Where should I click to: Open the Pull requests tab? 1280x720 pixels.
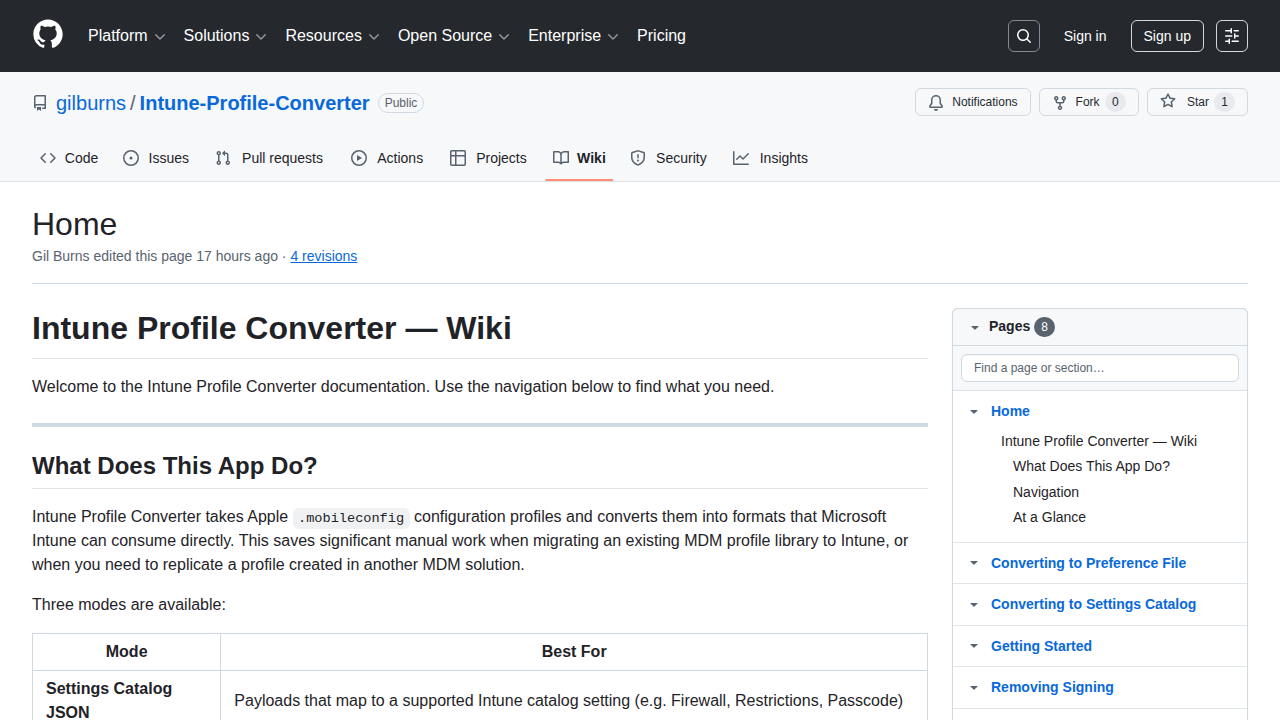click(x=269, y=158)
